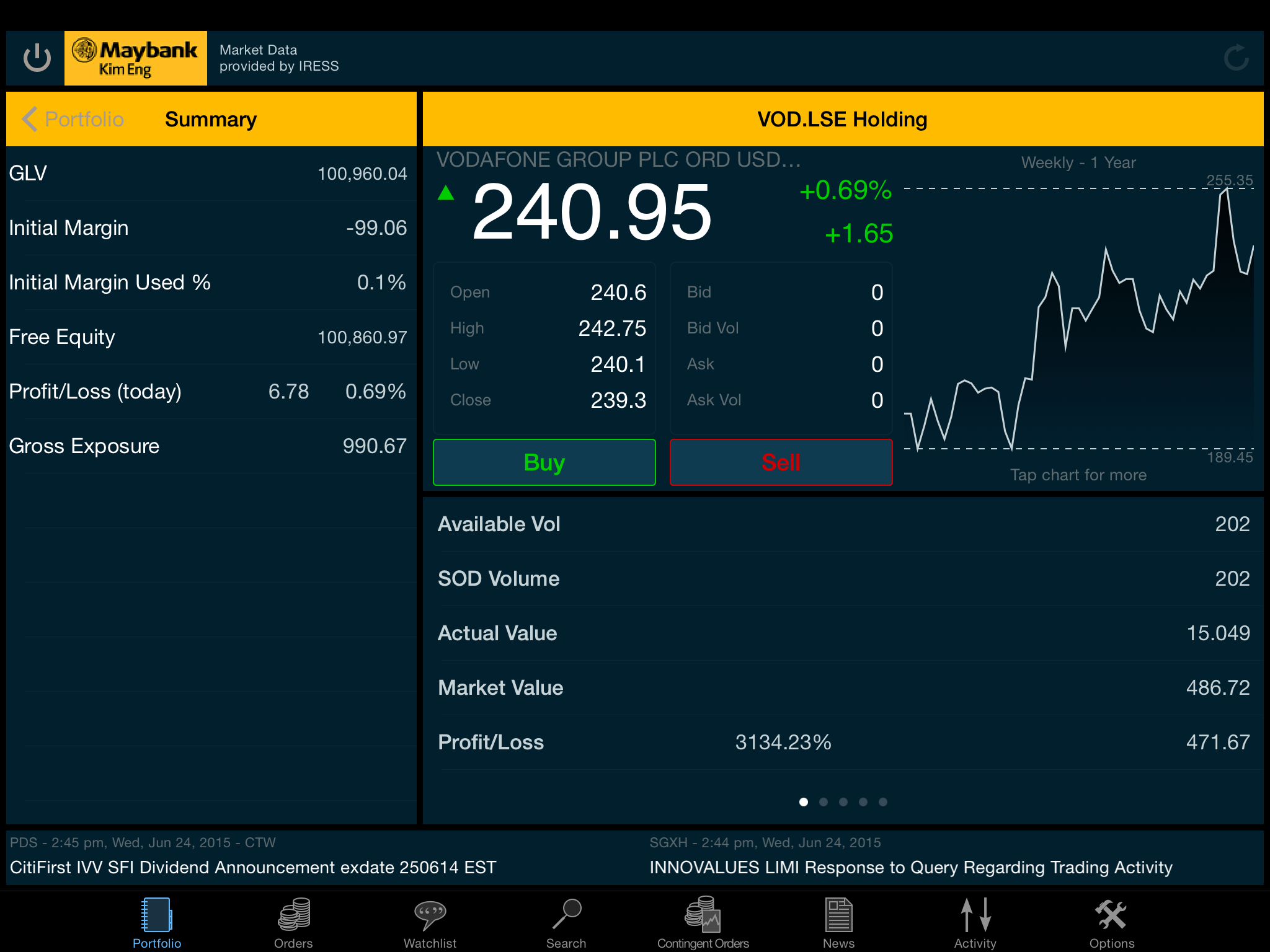Tap the Market Value row
Image resolution: width=1270 pixels, height=952 pixels.
(843, 688)
